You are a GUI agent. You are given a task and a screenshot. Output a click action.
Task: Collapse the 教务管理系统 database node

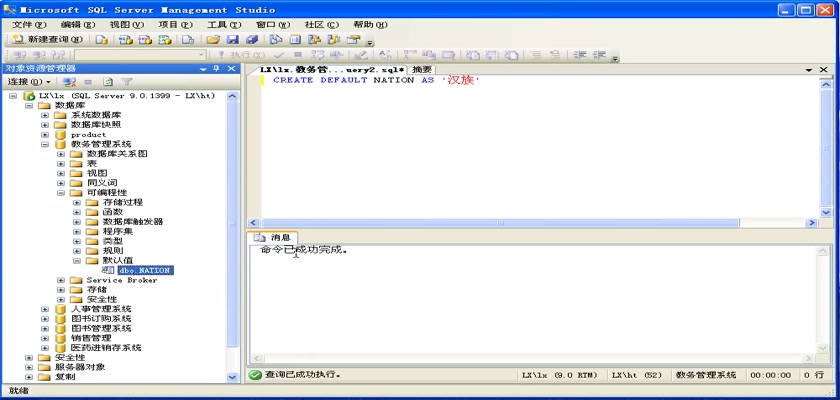[45, 144]
